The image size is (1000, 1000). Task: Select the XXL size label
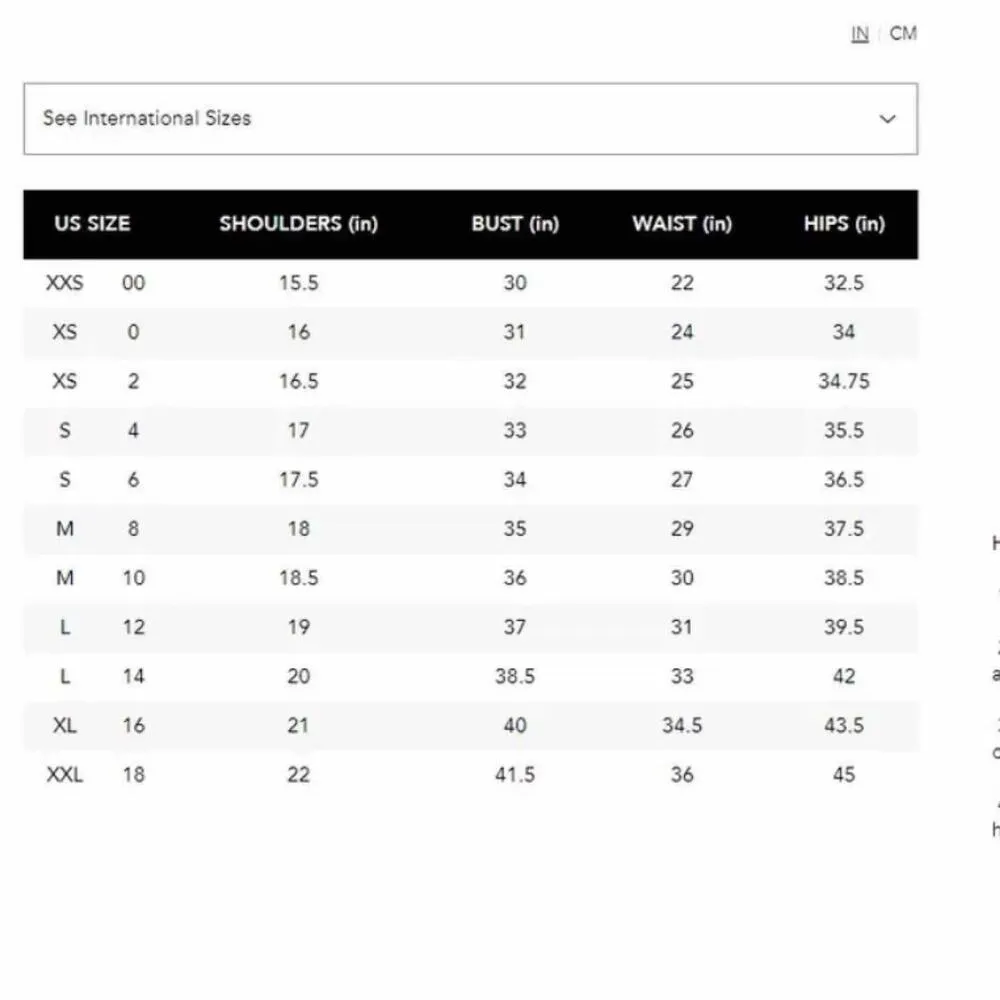point(65,774)
